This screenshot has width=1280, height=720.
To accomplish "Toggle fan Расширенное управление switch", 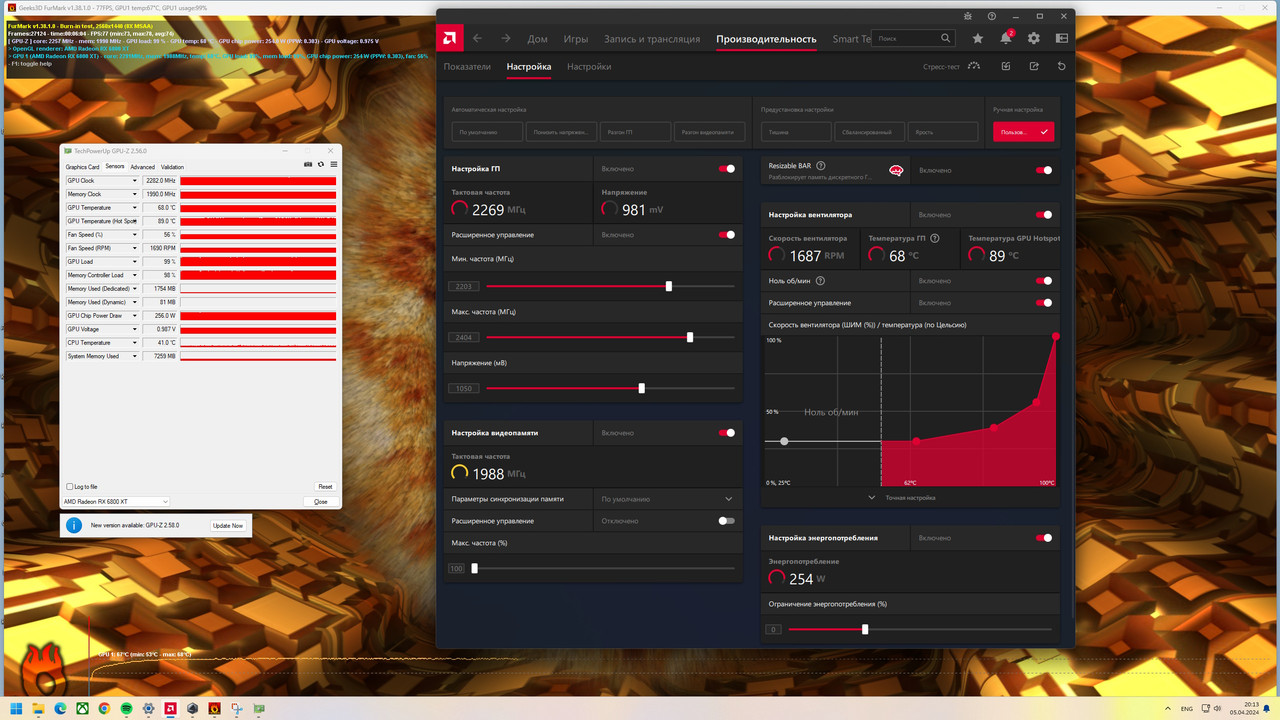I will point(1044,302).
